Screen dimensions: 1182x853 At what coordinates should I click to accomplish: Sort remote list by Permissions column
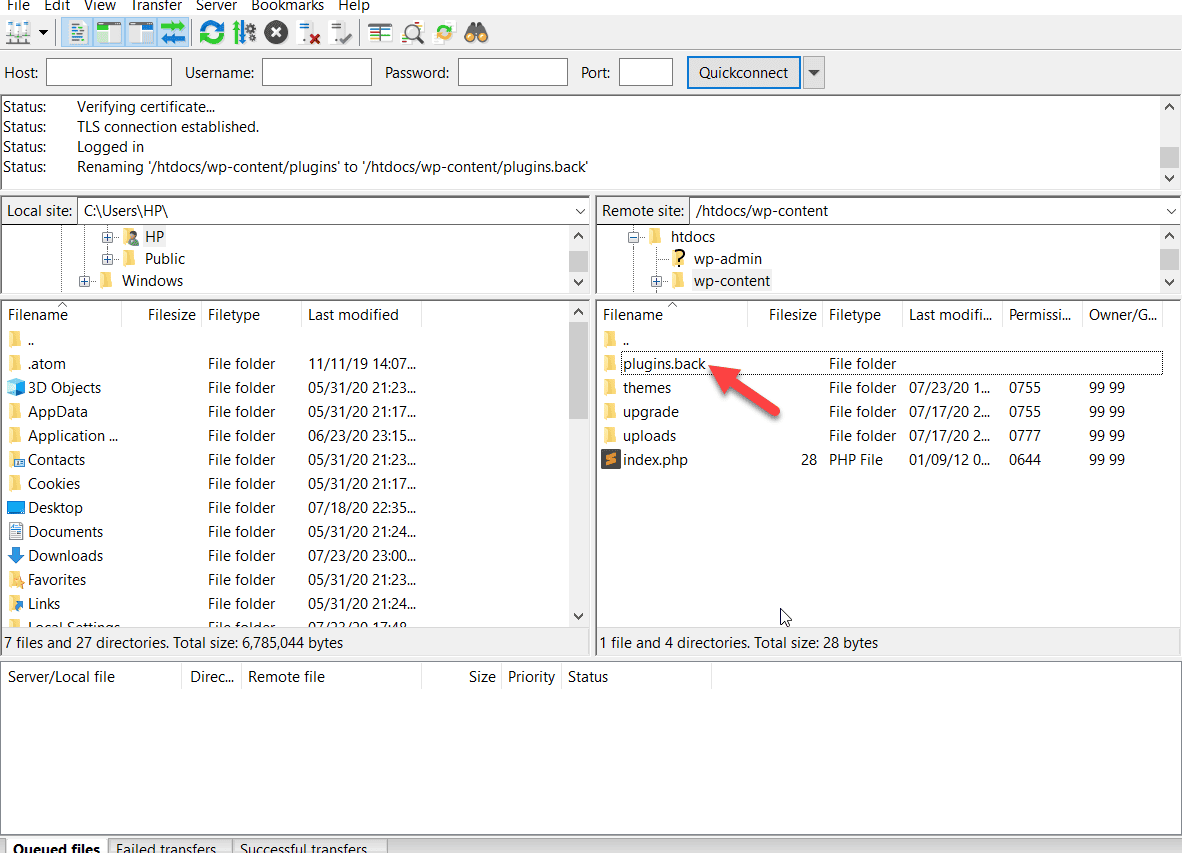click(1041, 315)
